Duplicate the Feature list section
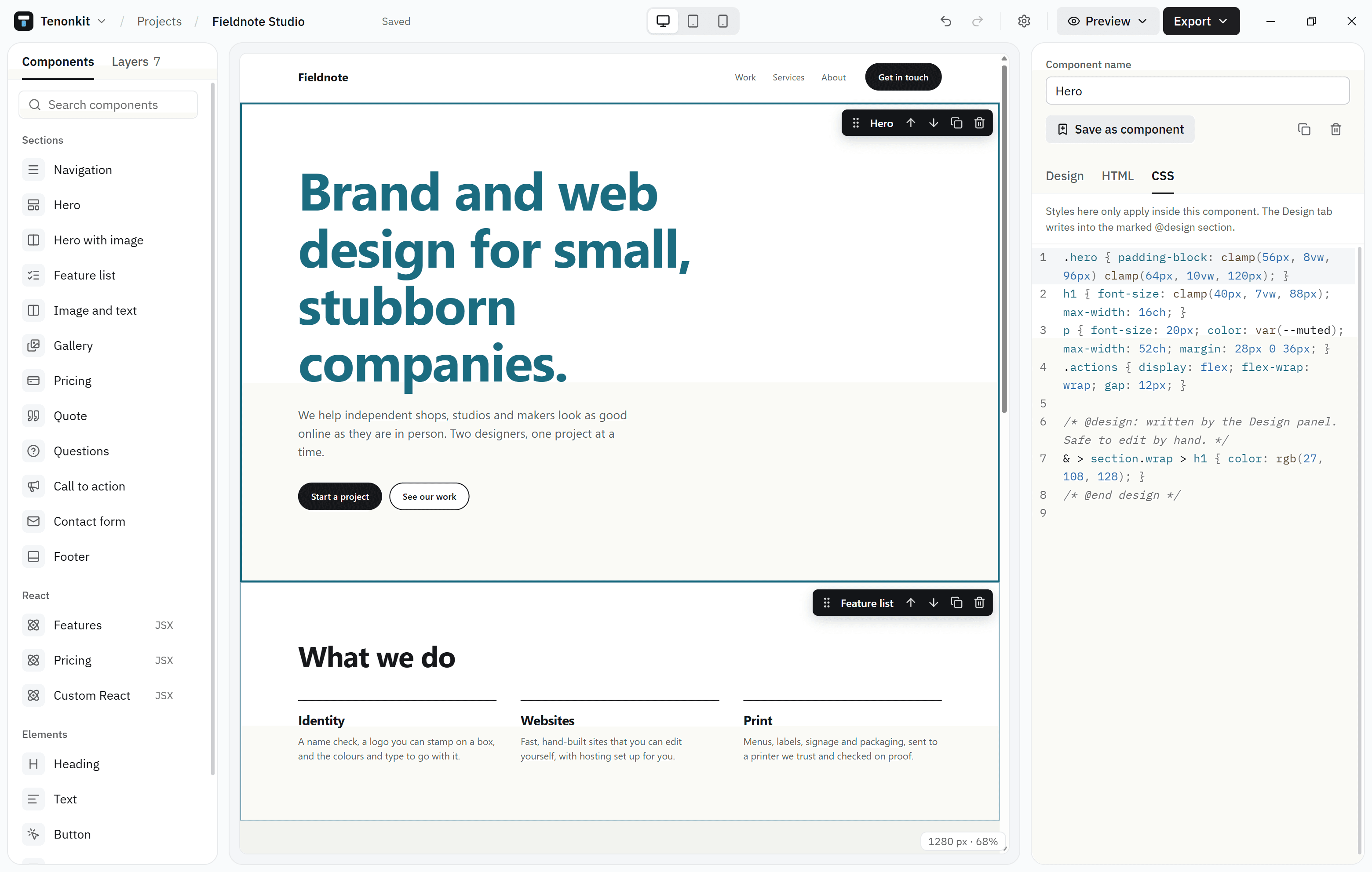This screenshot has height=872, width=1372. pyautogui.click(x=956, y=603)
